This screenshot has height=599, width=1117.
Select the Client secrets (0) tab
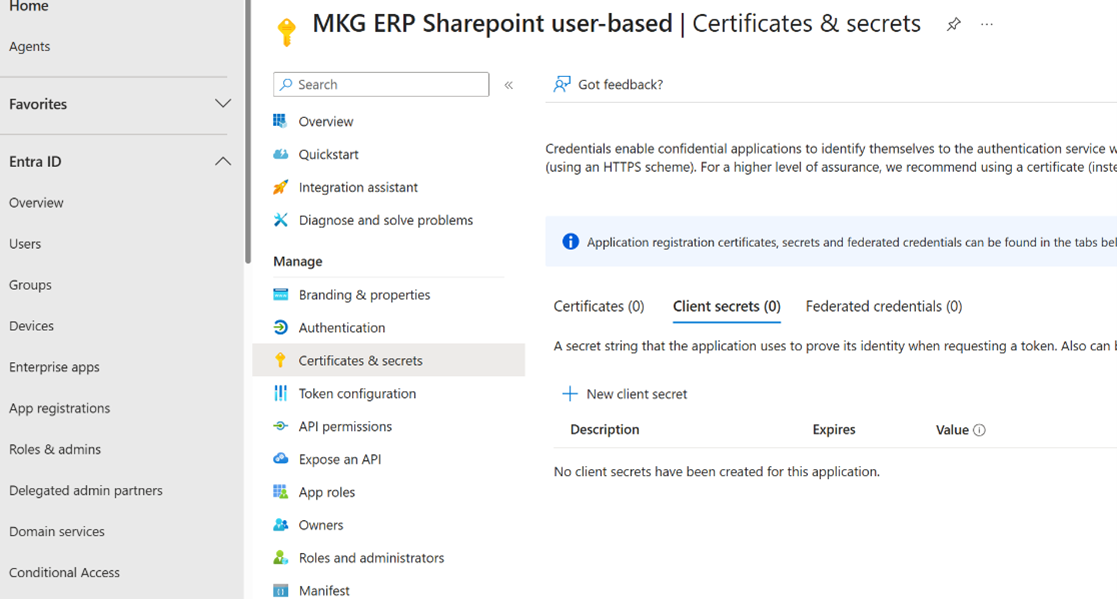click(x=726, y=306)
